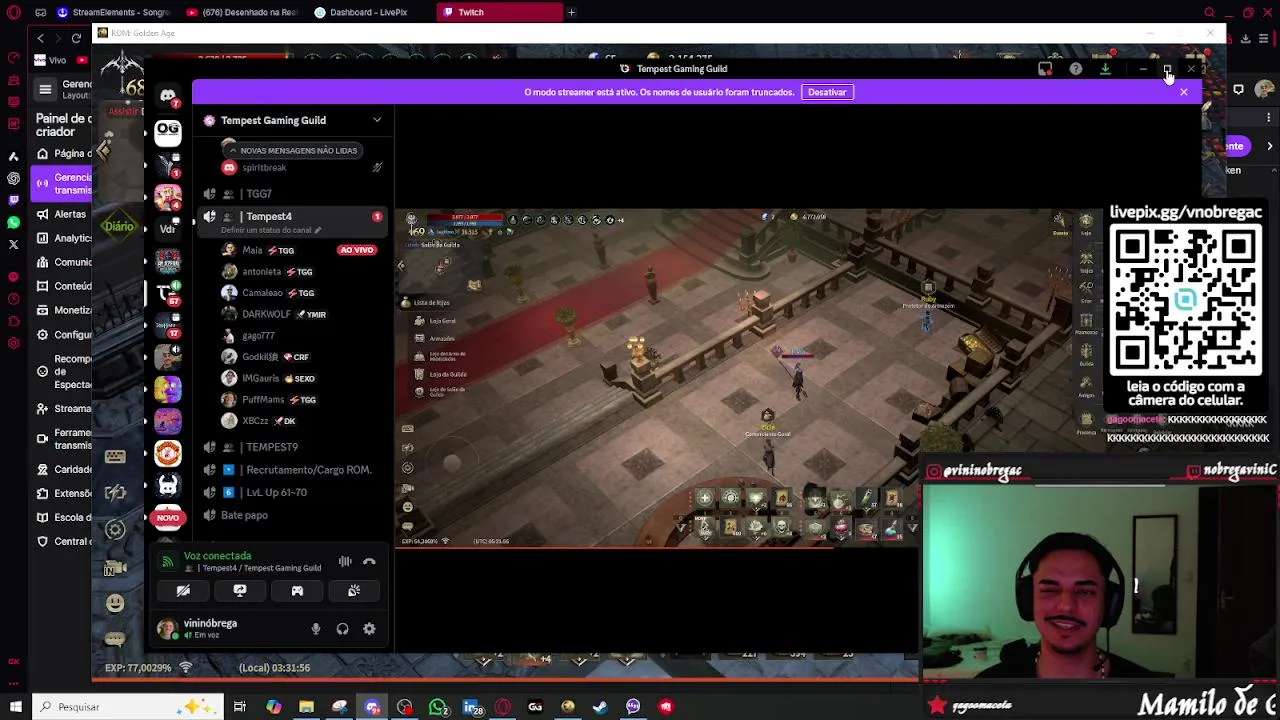The width and height of the screenshot is (1280, 720).
Task: Open Windows Start menu
Action: pyautogui.click(x=15, y=707)
